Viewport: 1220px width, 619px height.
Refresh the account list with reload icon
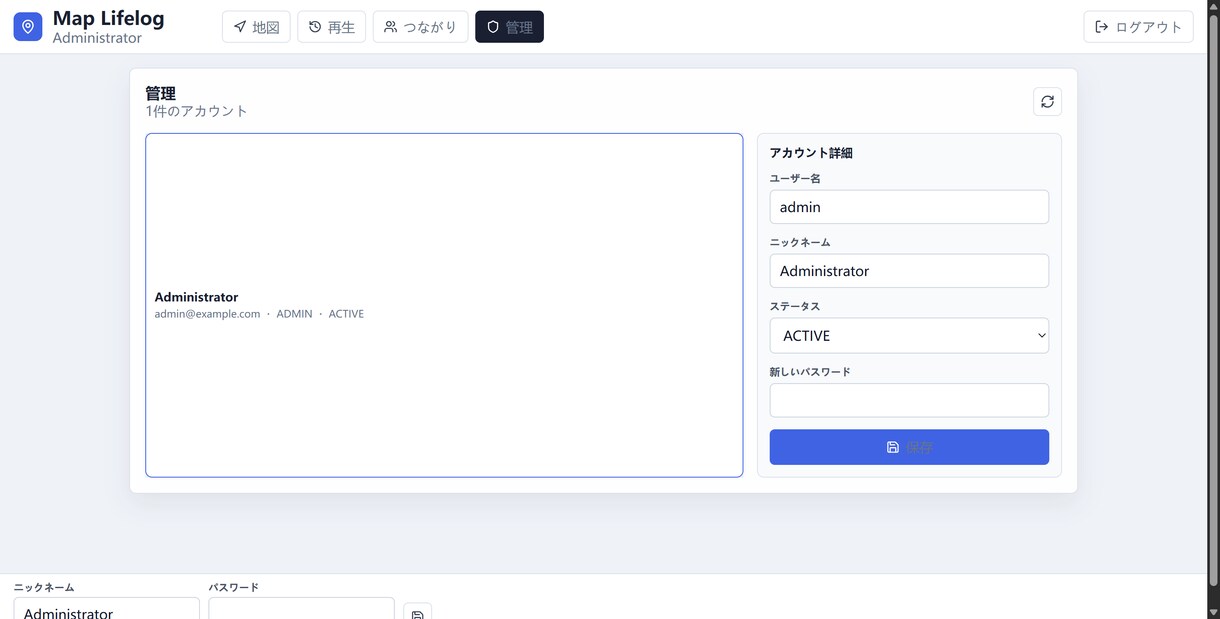pyautogui.click(x=1047, y=102)
